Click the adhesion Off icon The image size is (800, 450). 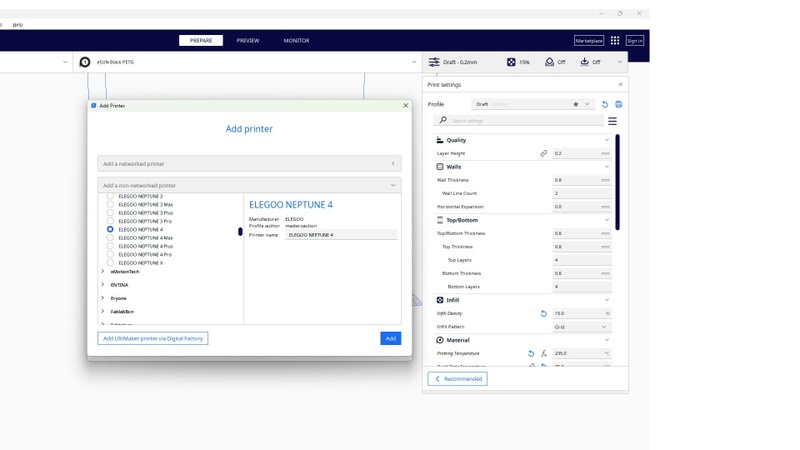584,62
